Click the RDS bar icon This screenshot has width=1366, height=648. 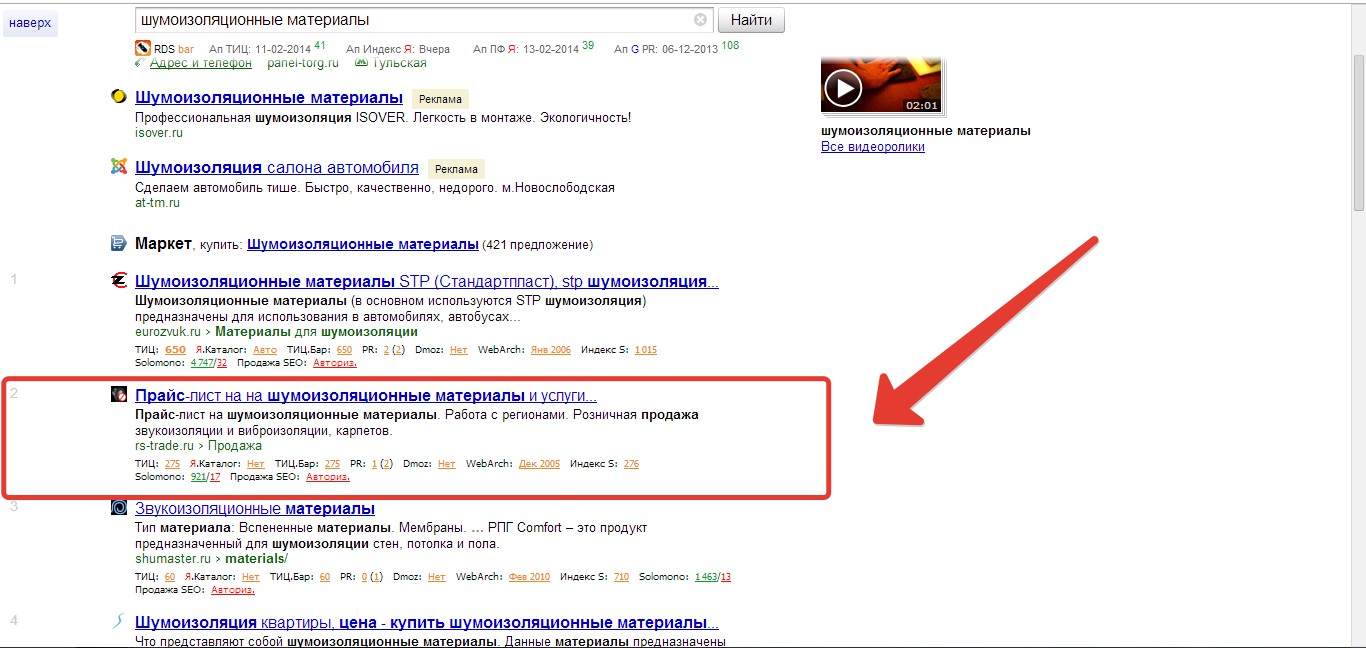tap(142, 48)
